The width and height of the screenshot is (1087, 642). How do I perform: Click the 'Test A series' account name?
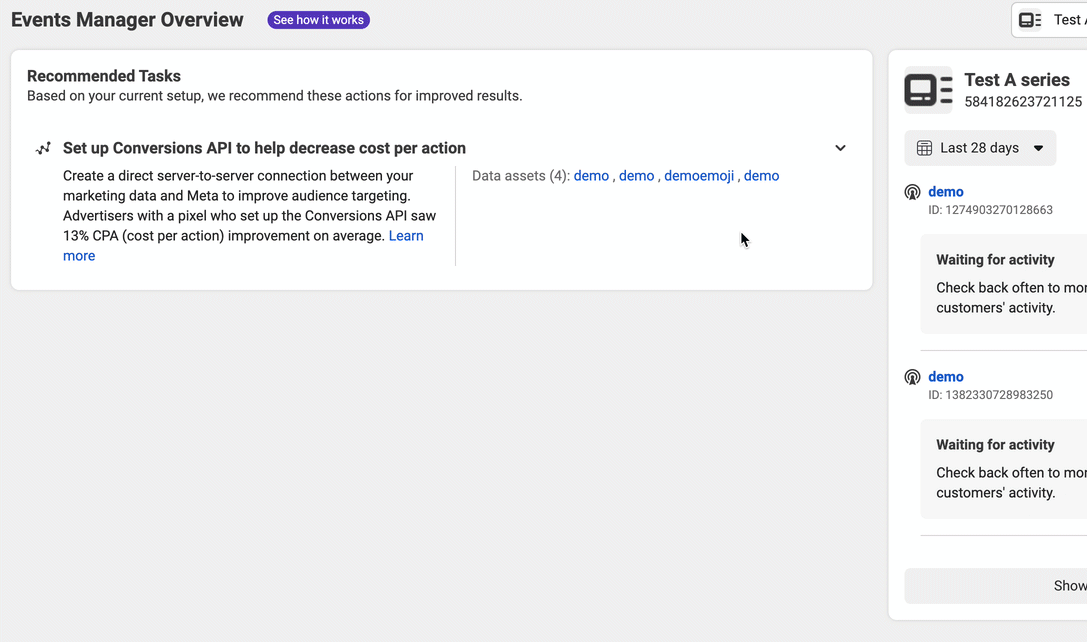point(1016,80)
